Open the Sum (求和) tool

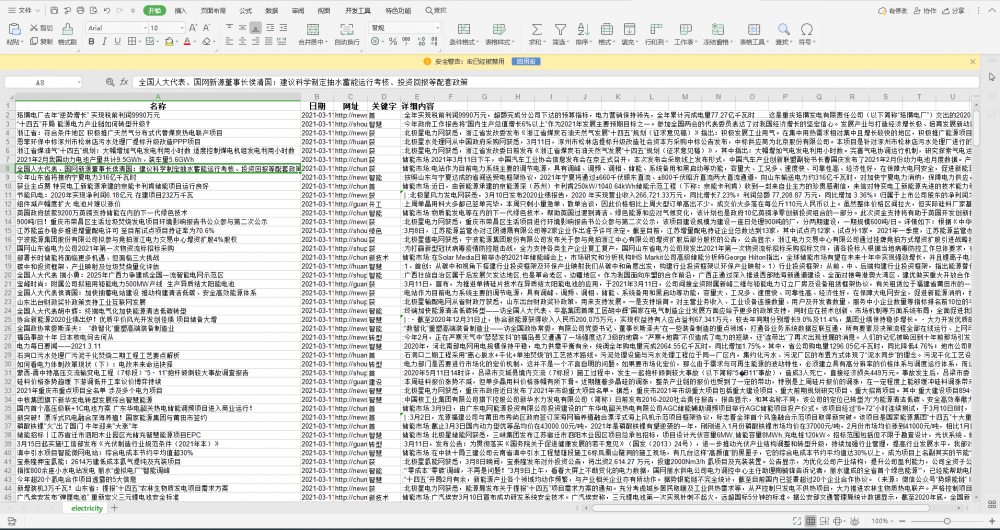click(x=536, y=35)
